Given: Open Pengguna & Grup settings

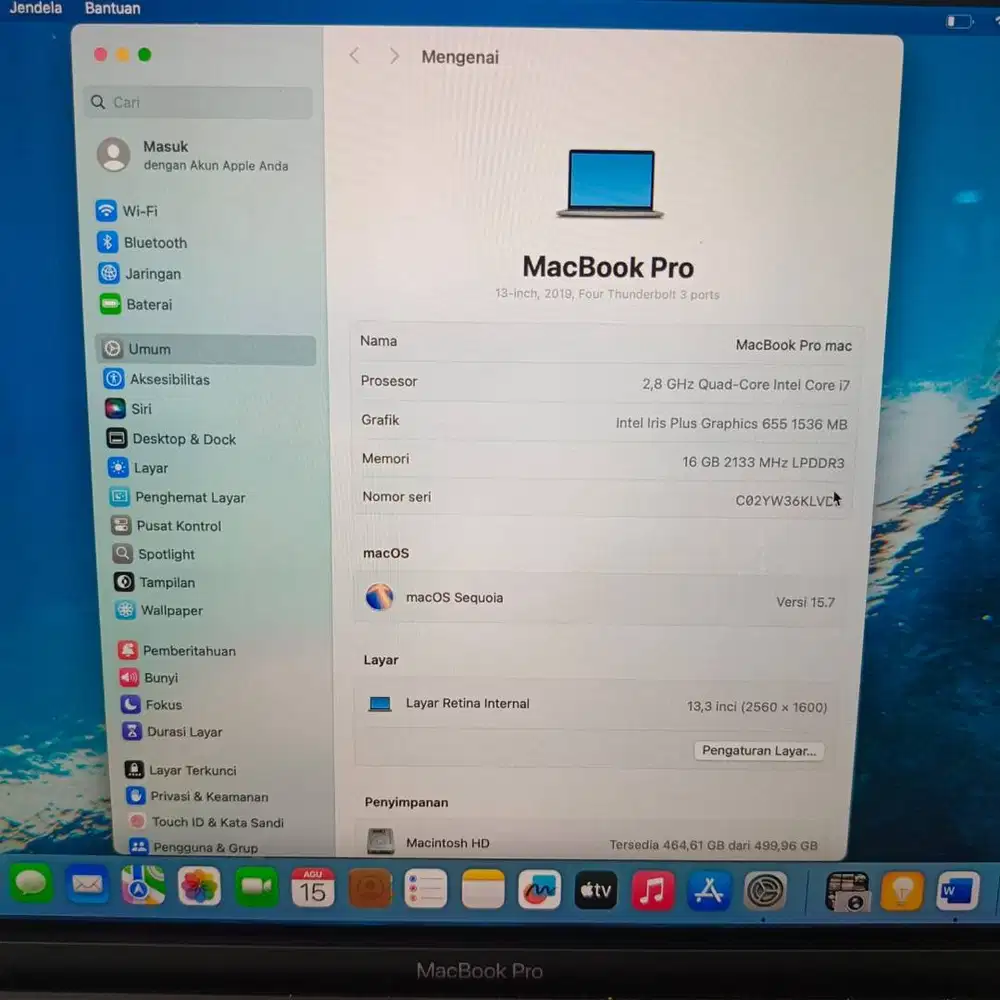Looking at the screenshot, I should 194,847.
